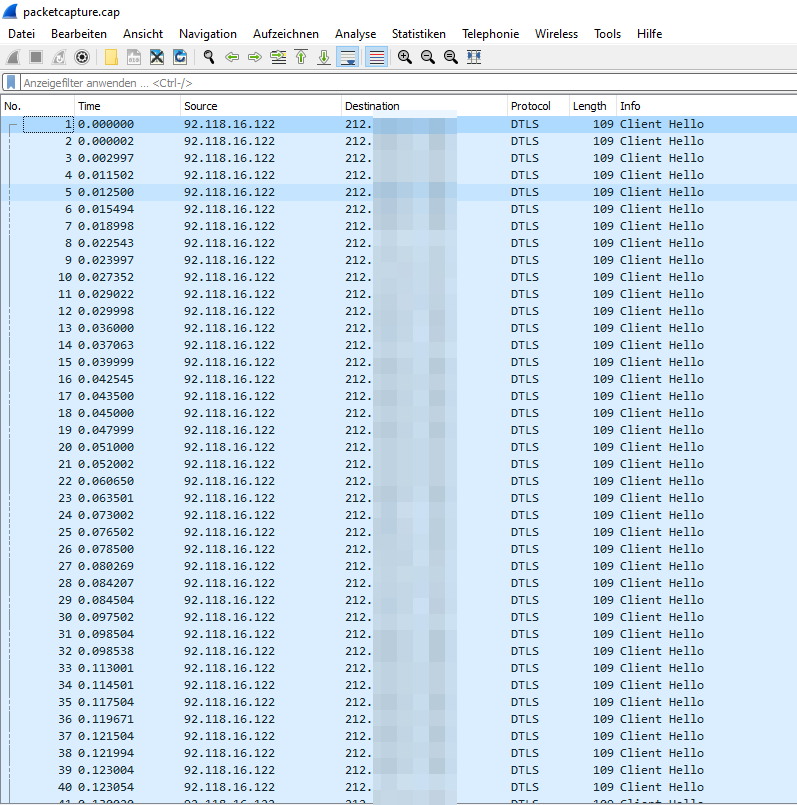This screenshot has width=797, height=805.
Task: Close the capture file icon
Action: coord(157,57)
